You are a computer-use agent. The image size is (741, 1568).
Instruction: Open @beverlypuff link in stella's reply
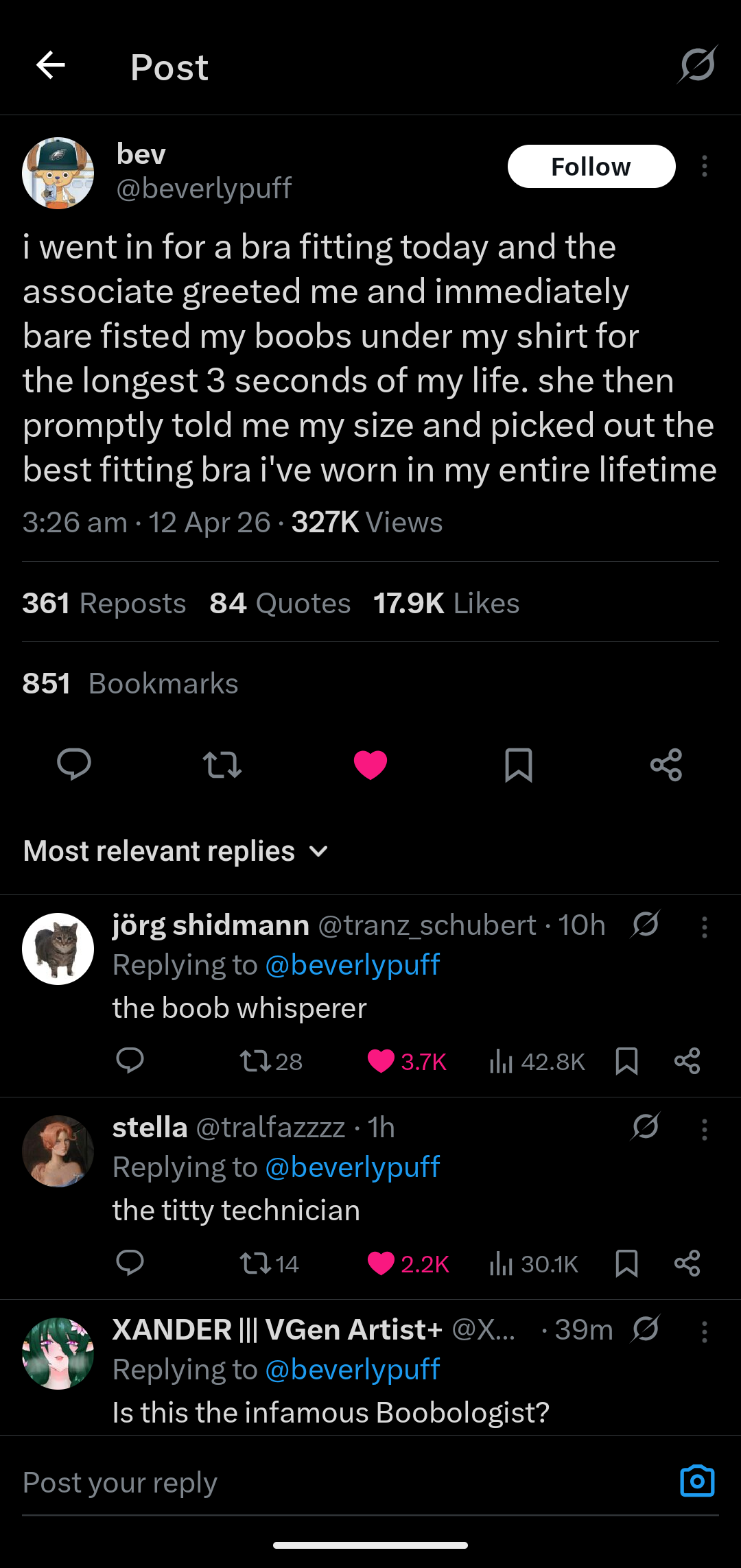[x=352, y=1167]
